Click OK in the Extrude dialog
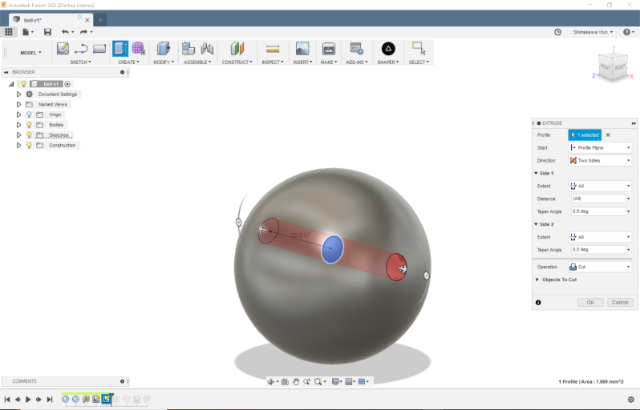Screen dimensions: 640x410 coord(590,302)
